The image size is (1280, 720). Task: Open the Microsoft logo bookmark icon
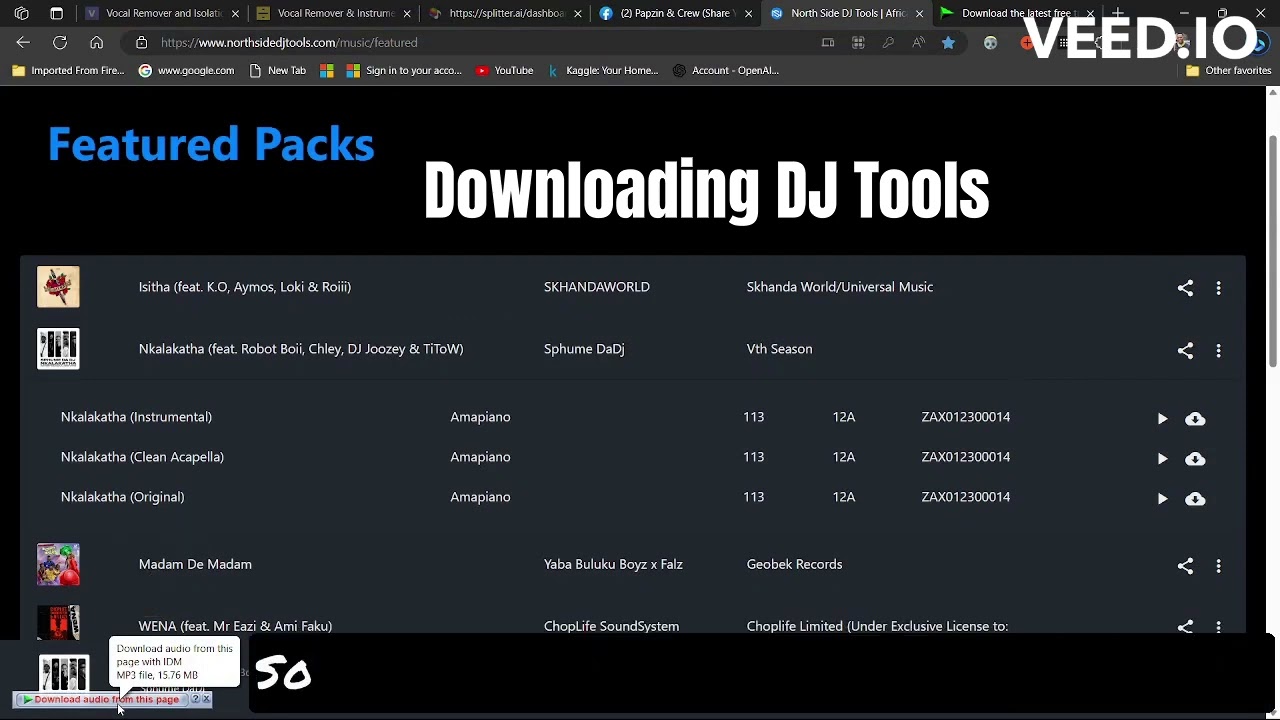coord(327,71)
